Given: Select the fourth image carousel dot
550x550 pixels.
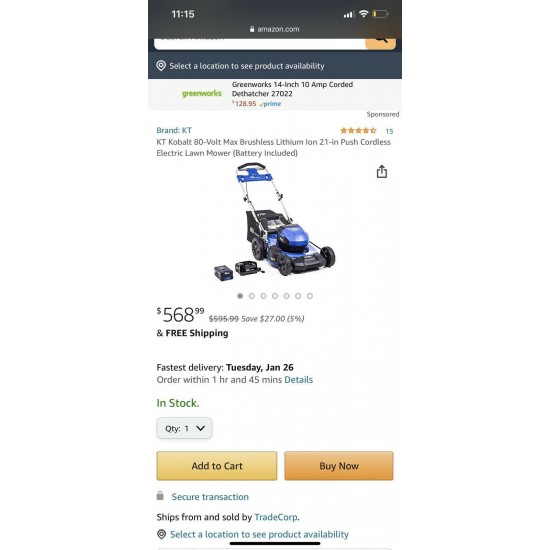Looking at the screenshot, I should pyautogui.click(x=275, y=296).
